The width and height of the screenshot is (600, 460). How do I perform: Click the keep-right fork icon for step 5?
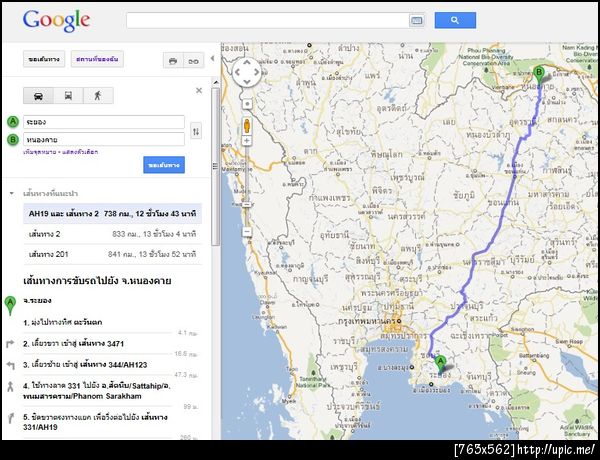(x=10, y=418)
